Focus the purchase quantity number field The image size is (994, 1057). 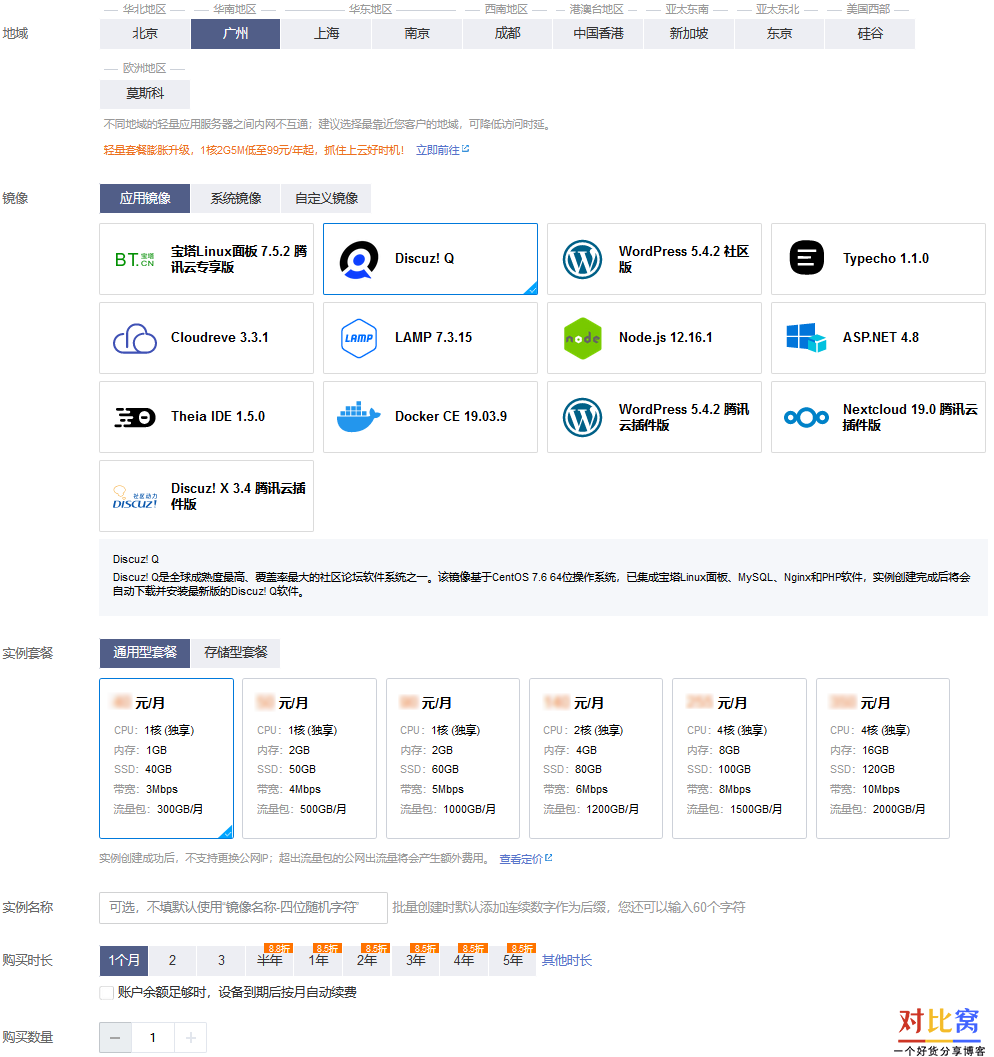153,1037
